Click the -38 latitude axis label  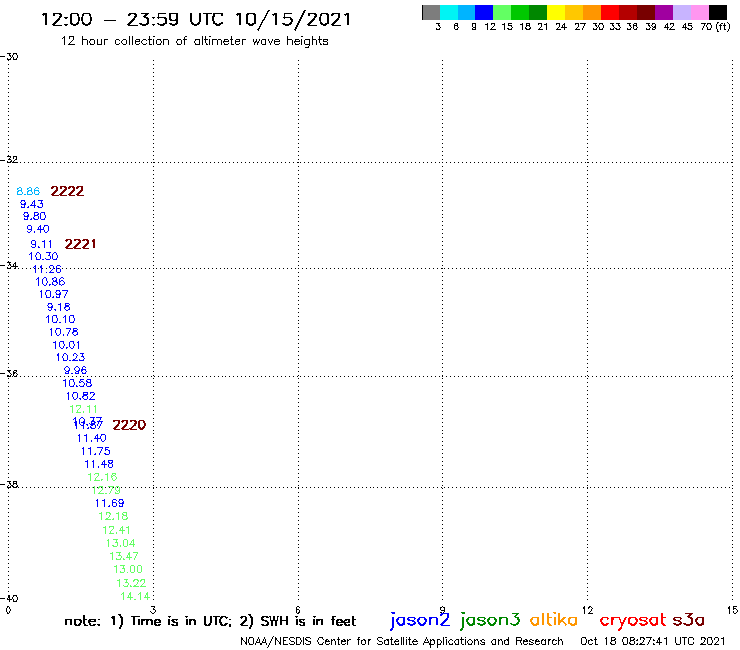(x=9, y=484)
